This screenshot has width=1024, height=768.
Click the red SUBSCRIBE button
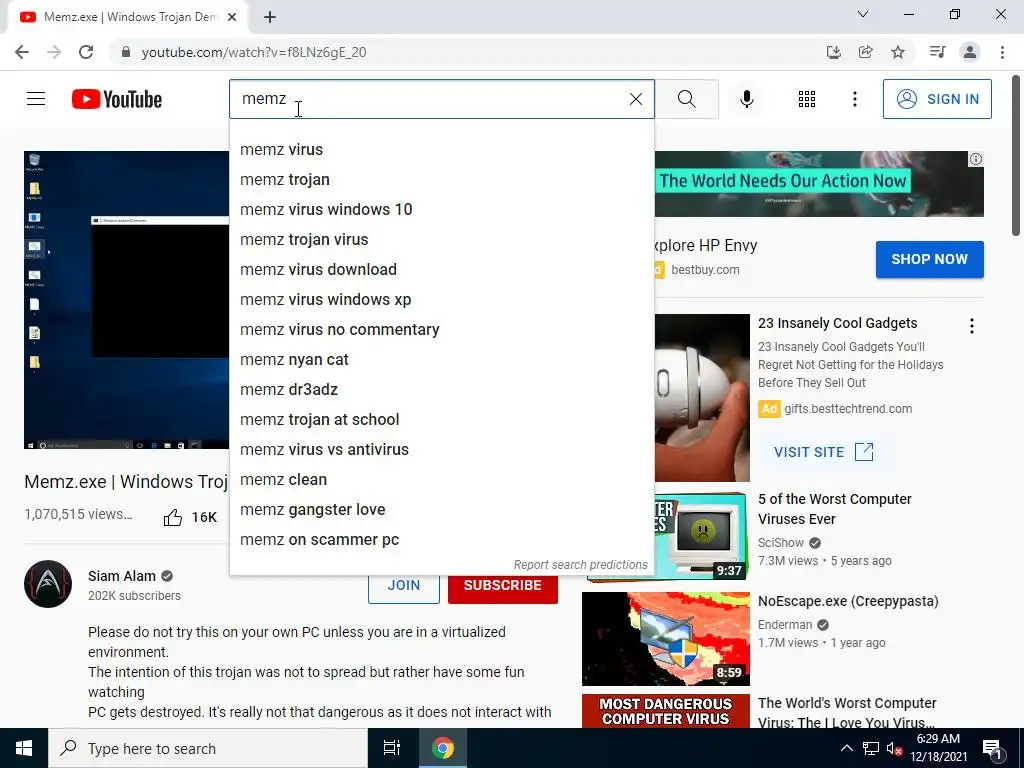(503, 586)
